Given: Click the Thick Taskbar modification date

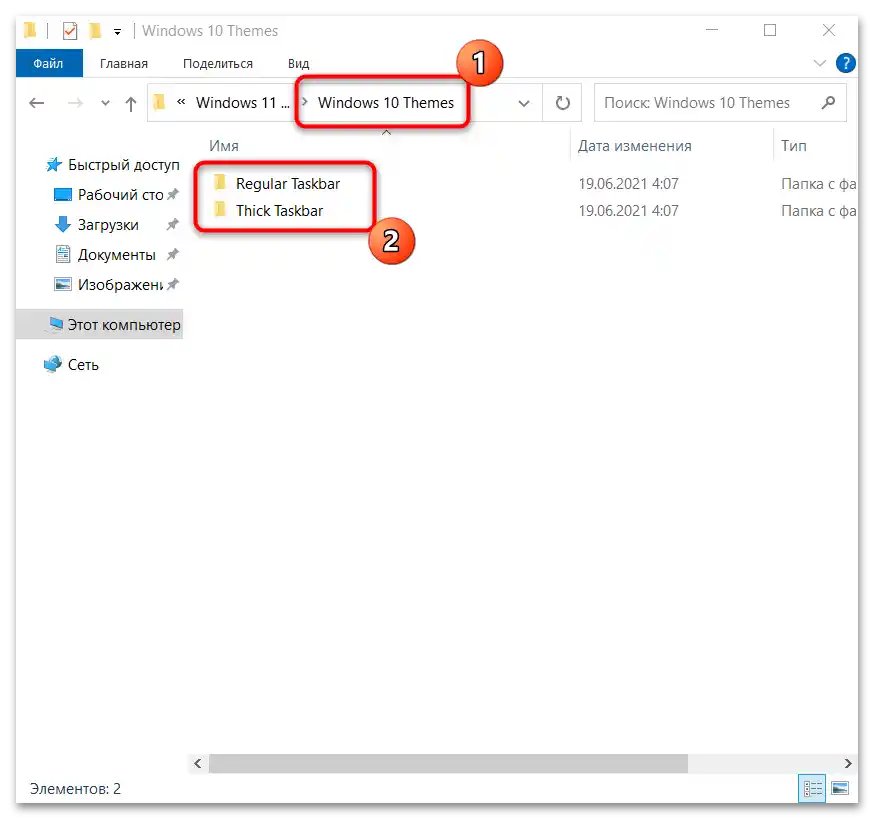Looking at the screenshot, I should [628, 211].
